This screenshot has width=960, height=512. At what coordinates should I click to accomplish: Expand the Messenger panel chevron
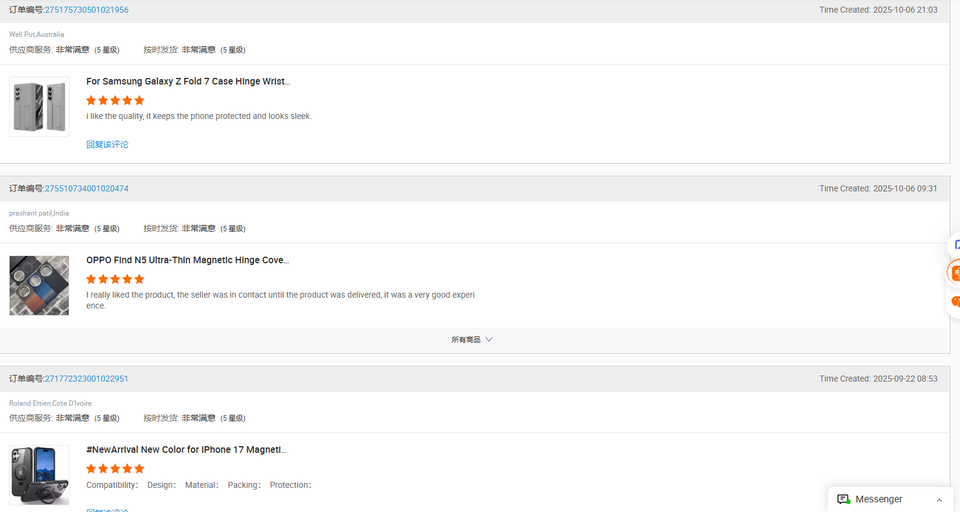point(939,500)
